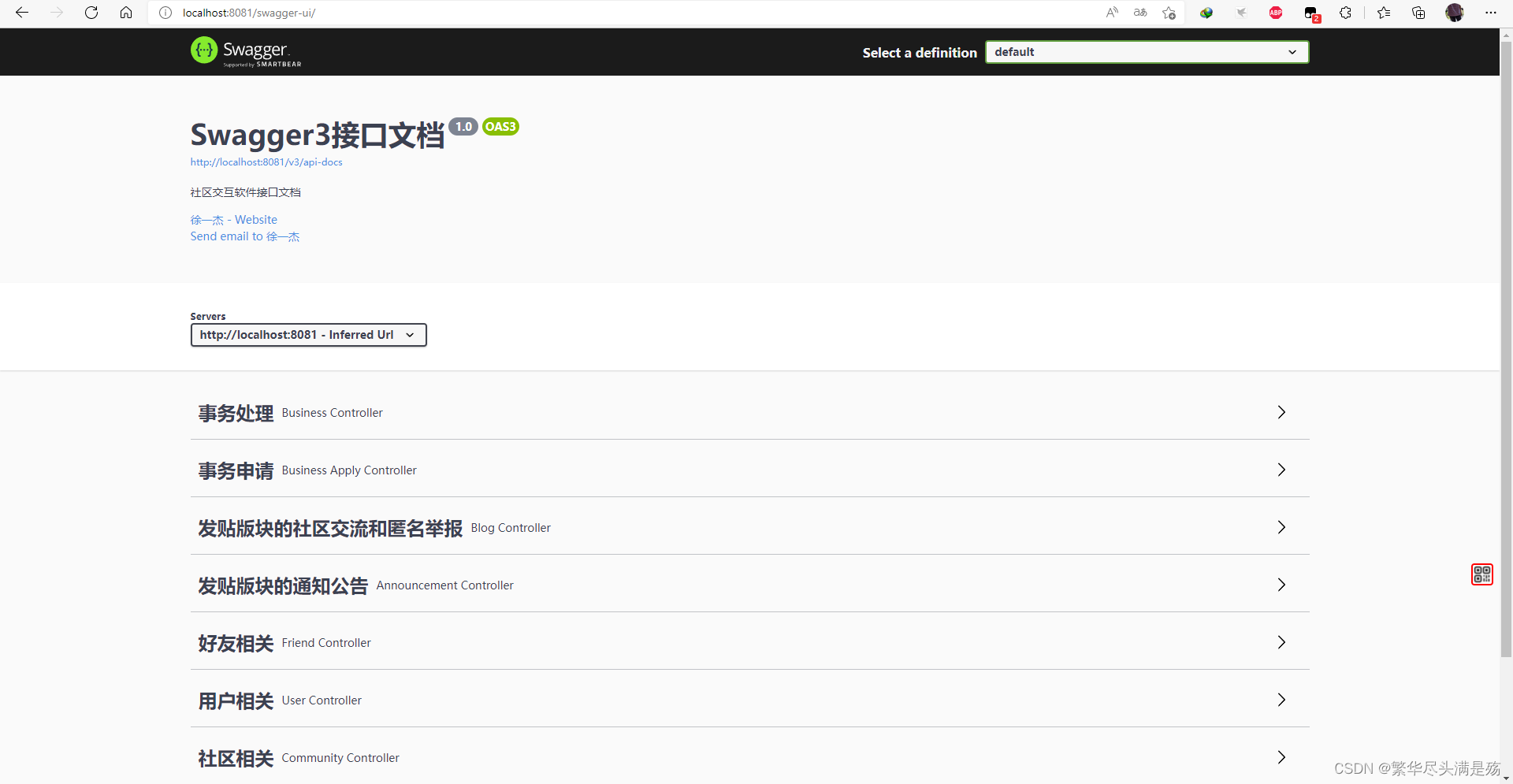
Task: Click the red QR code icon
Action: tap(1482, 574)
